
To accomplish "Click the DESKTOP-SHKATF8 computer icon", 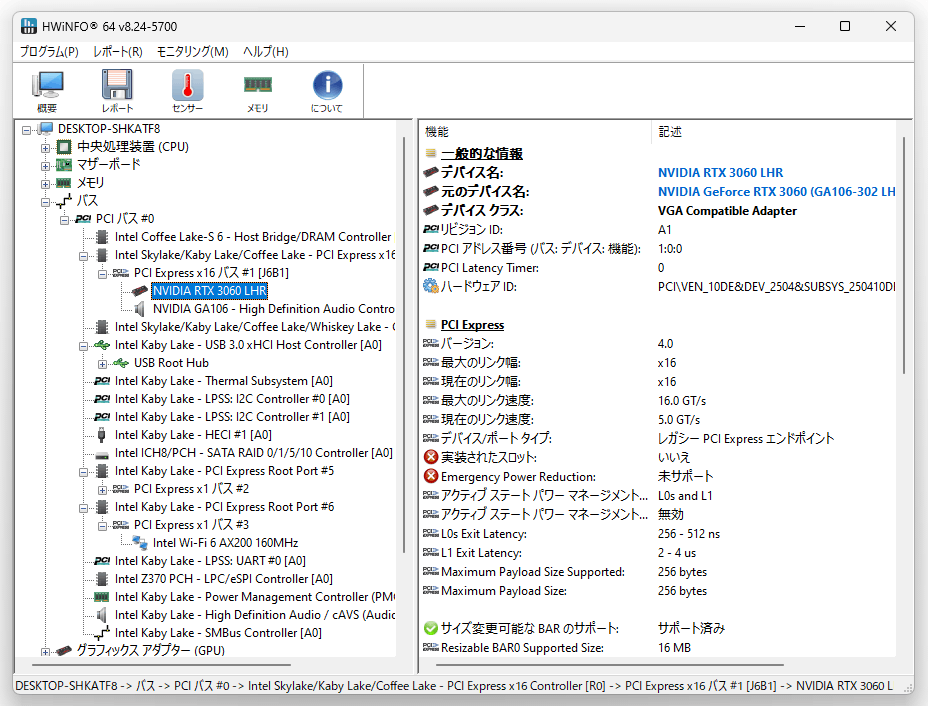I will (x=46, y=128).
